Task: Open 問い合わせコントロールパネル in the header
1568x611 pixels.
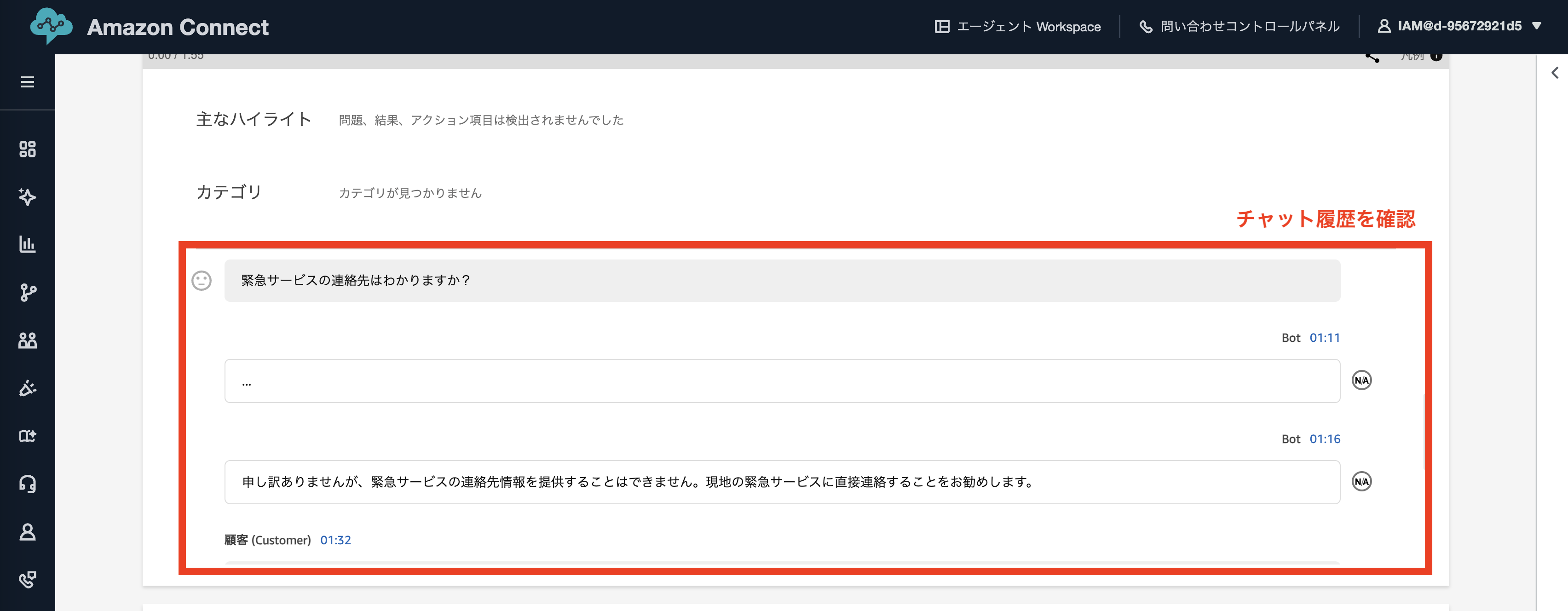Action: click(1239, 27)
